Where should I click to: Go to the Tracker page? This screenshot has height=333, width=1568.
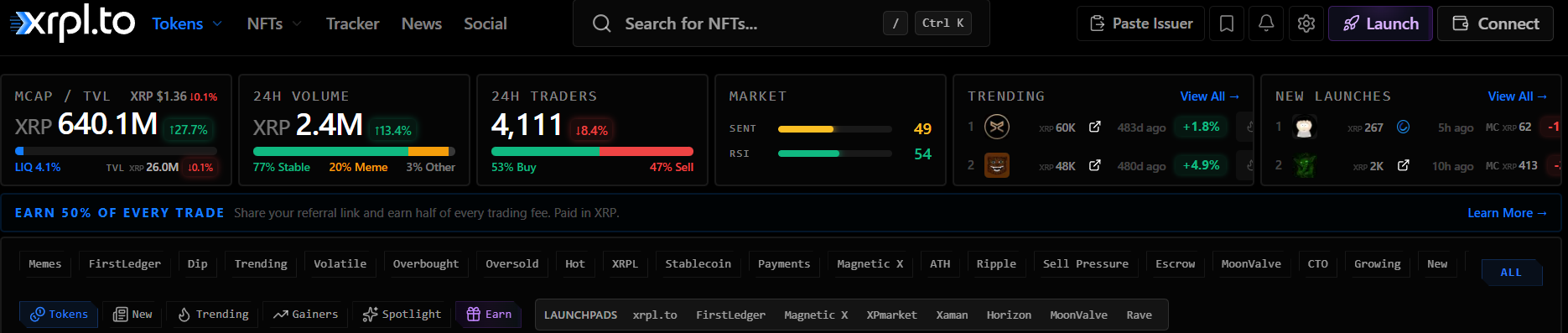(352, 23)
